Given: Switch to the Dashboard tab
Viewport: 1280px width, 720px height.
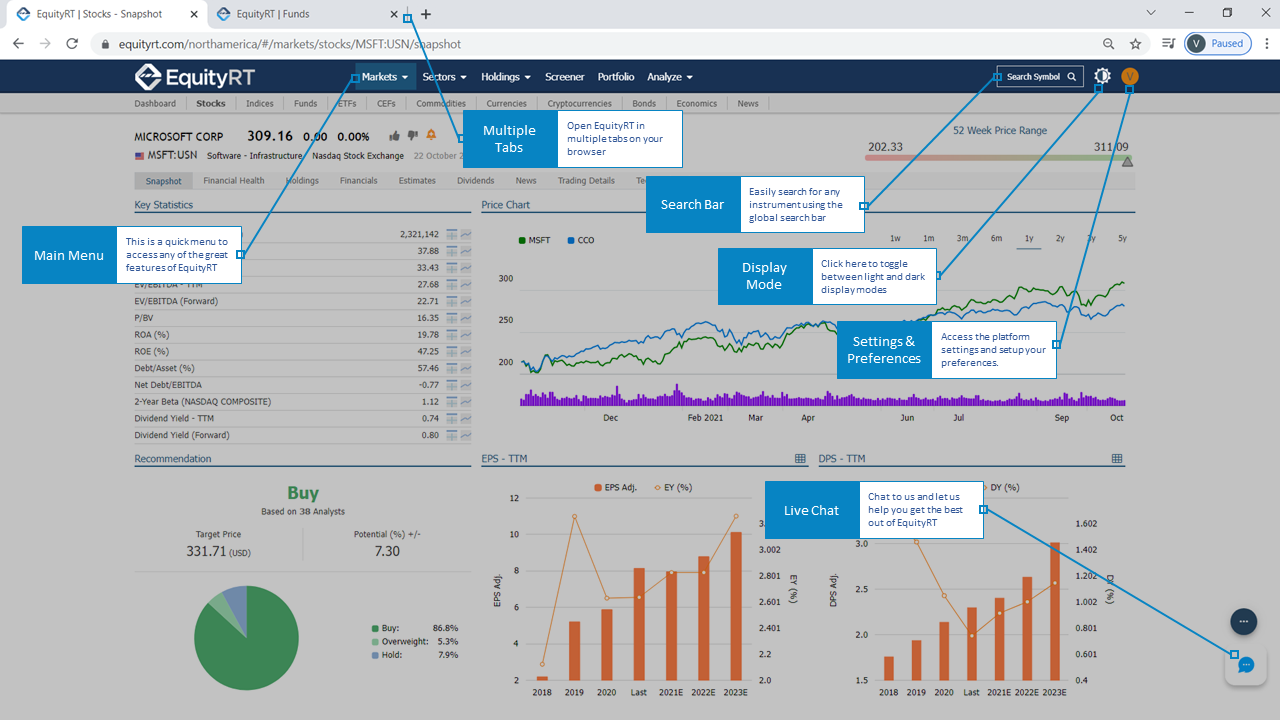Looking at the screenshot, I should pyautogui.click(x=155, y=104).
